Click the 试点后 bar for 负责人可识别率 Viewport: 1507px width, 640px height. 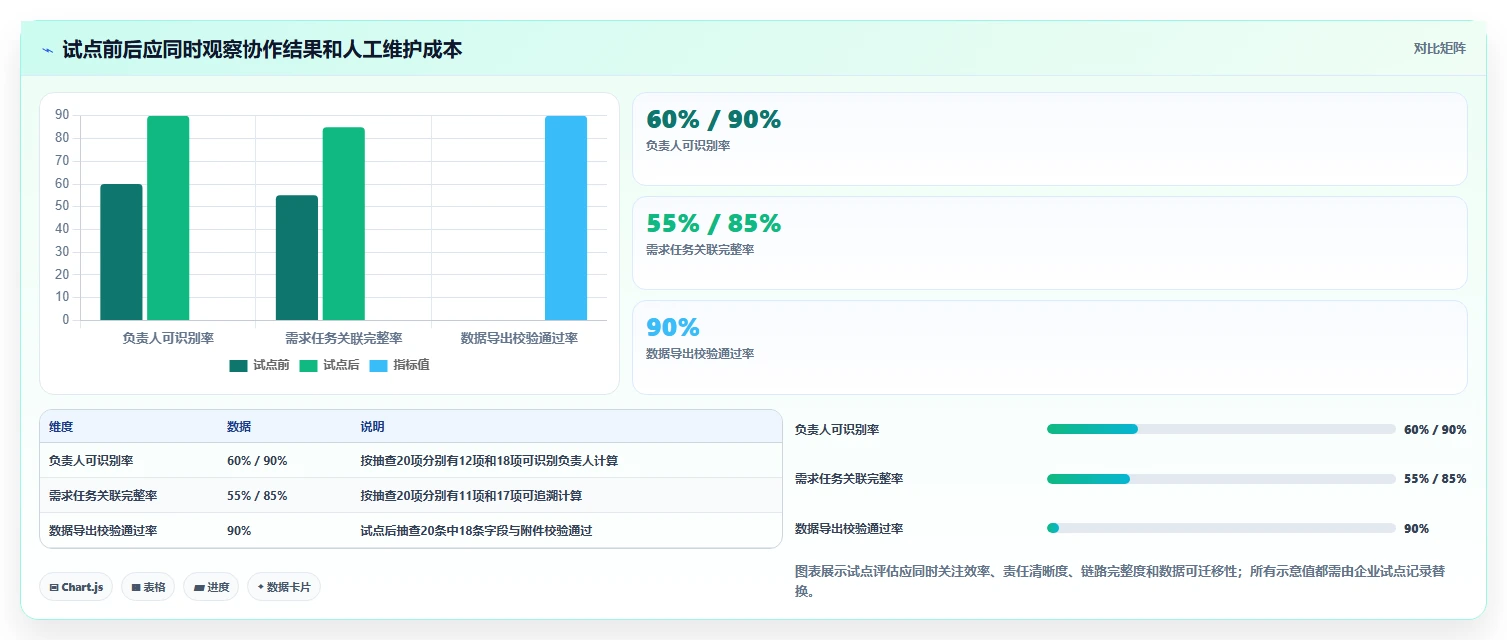click(168, 218)
